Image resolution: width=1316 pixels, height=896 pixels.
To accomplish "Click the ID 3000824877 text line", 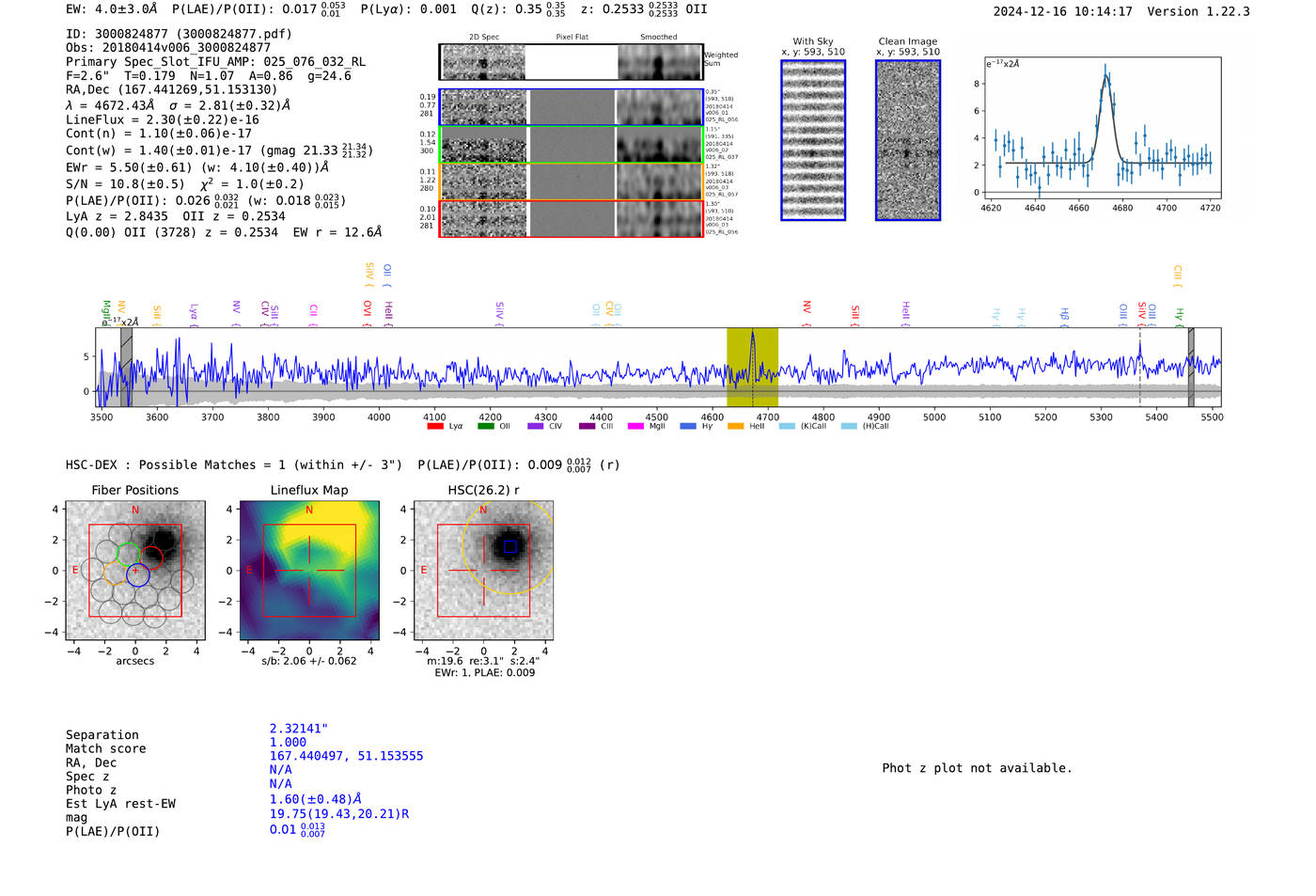I will pyautogui.click(x=179, y=34).
